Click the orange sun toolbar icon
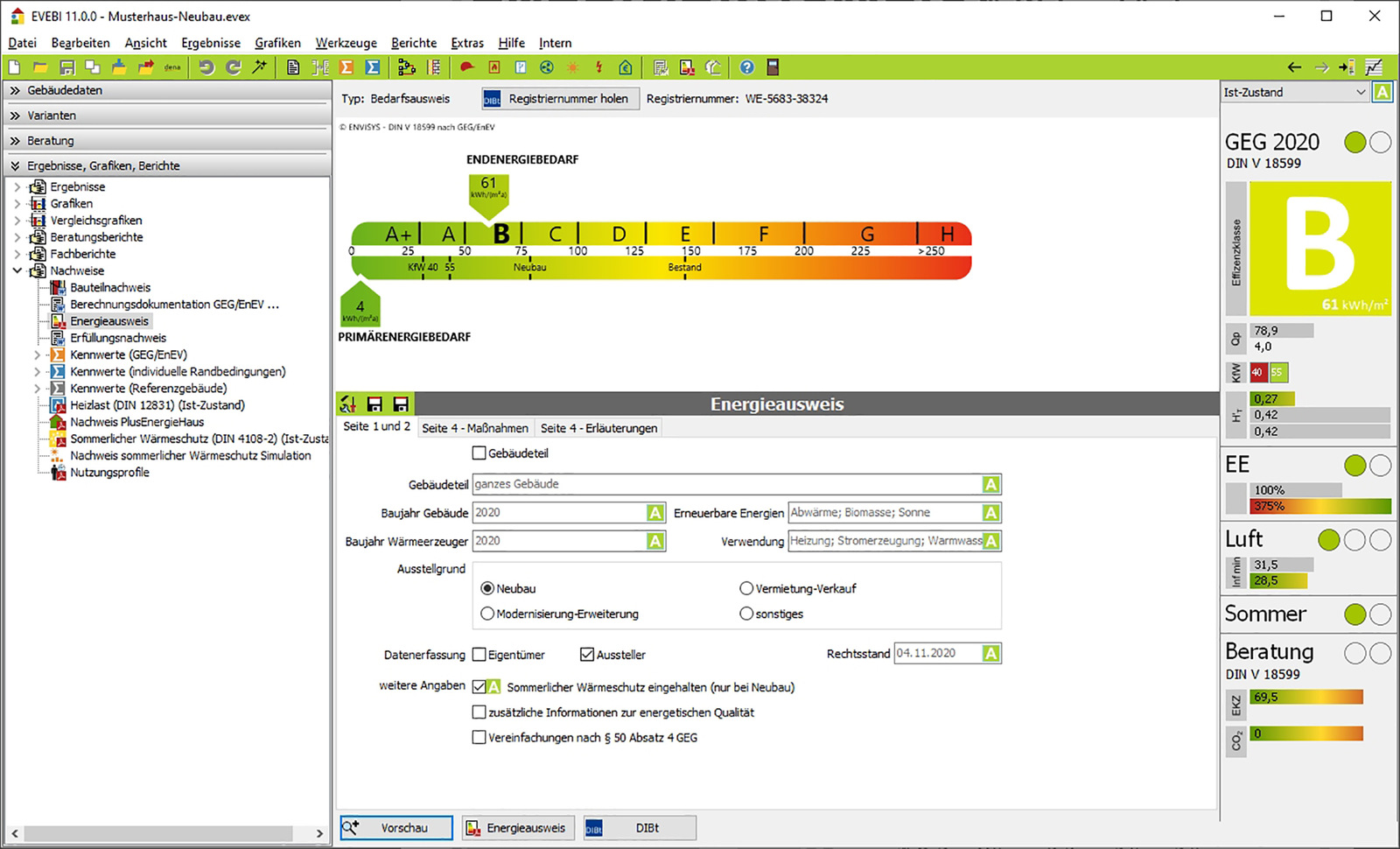Image resolution: width=1400 pixels, height=849 pixels. 572,67
